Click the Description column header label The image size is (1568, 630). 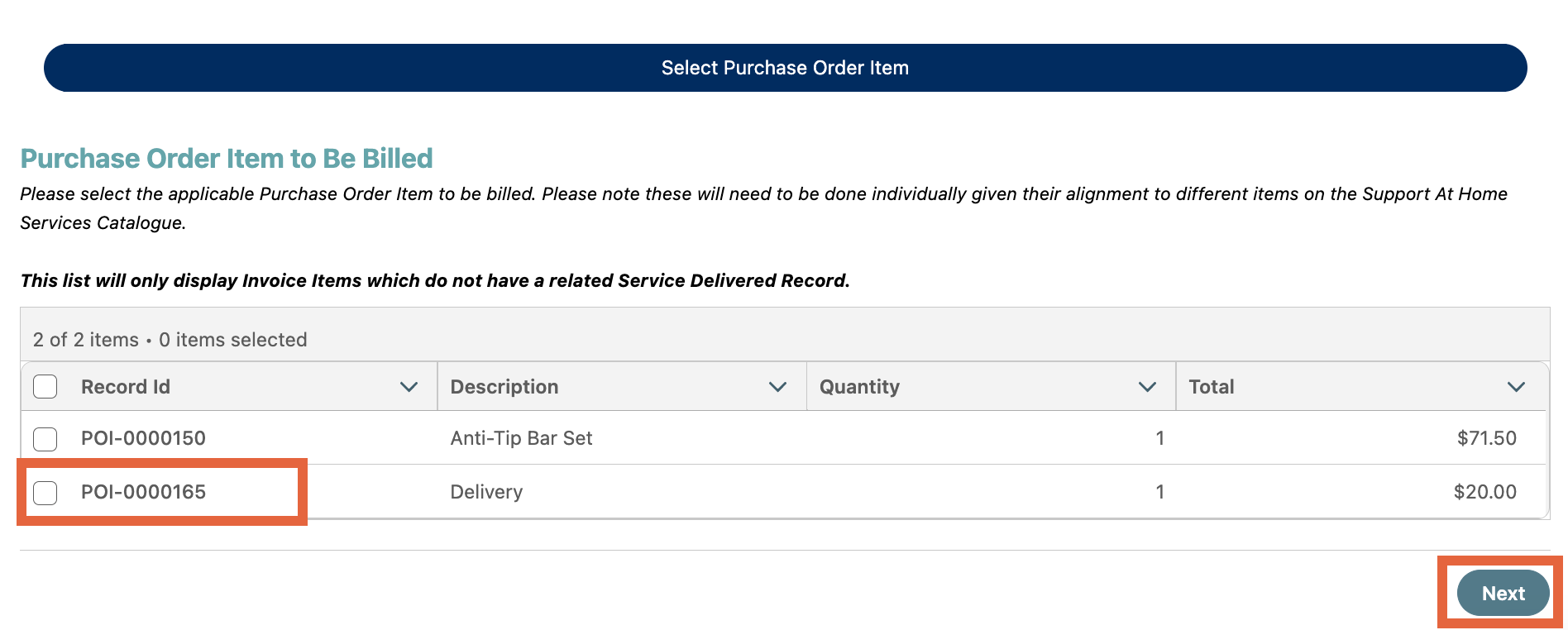click(x=504, y=387)
